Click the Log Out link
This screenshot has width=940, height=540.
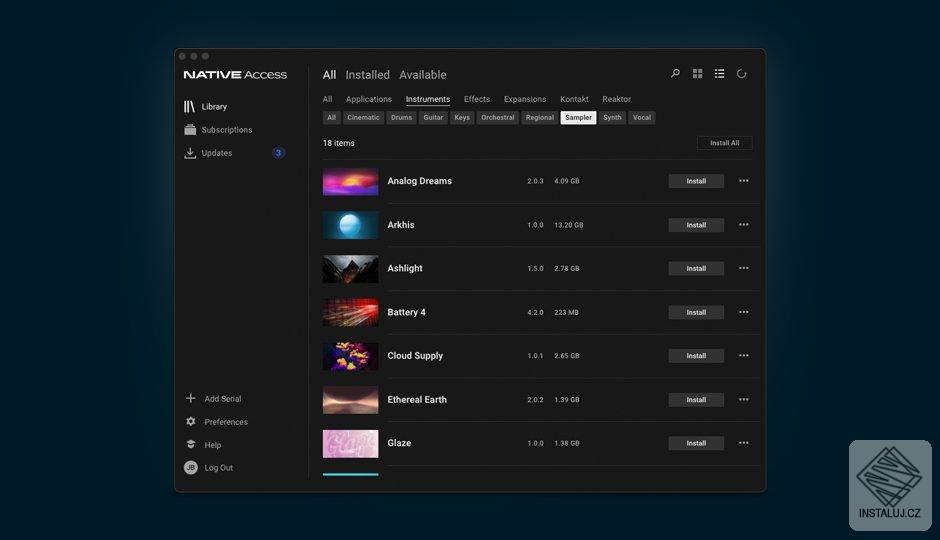(219, 467)
